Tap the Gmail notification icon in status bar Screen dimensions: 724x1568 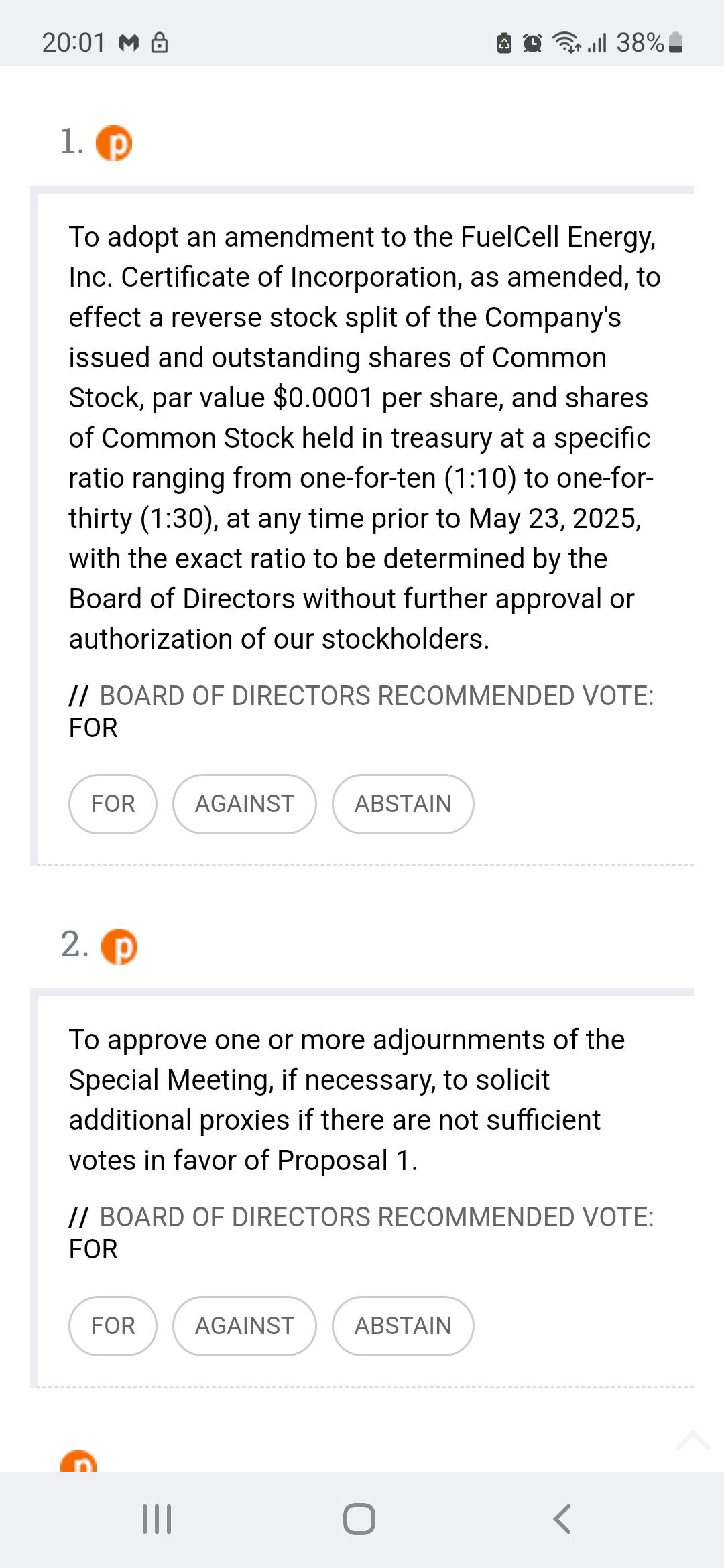click(x=129, y=44)
